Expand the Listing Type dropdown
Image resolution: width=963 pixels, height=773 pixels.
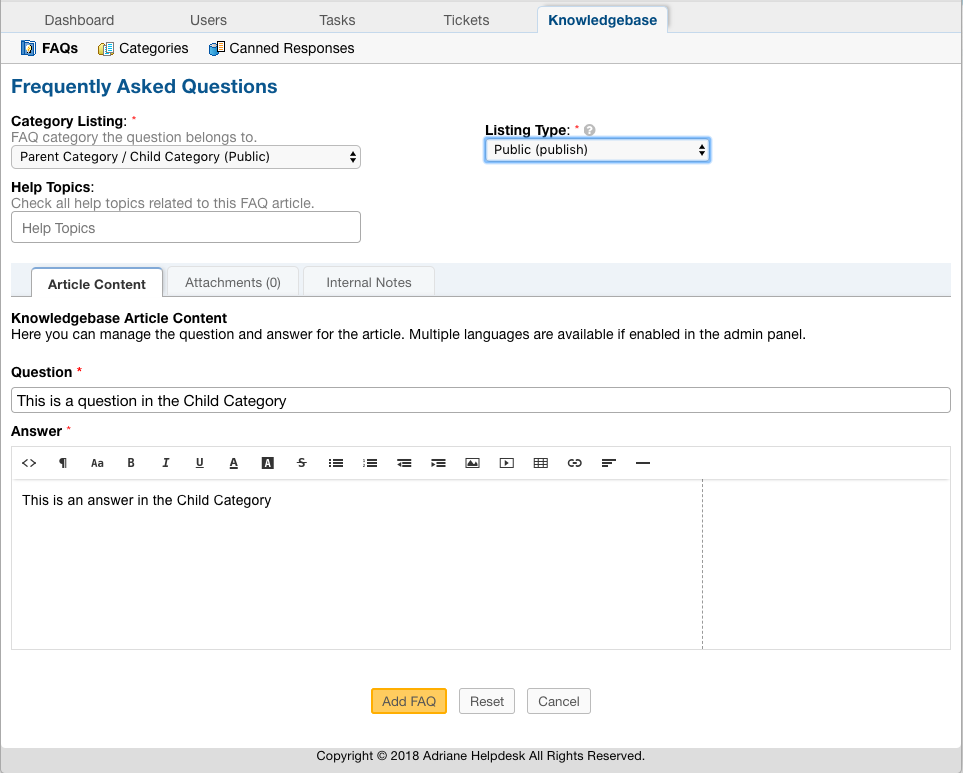[x=597, y=150]
